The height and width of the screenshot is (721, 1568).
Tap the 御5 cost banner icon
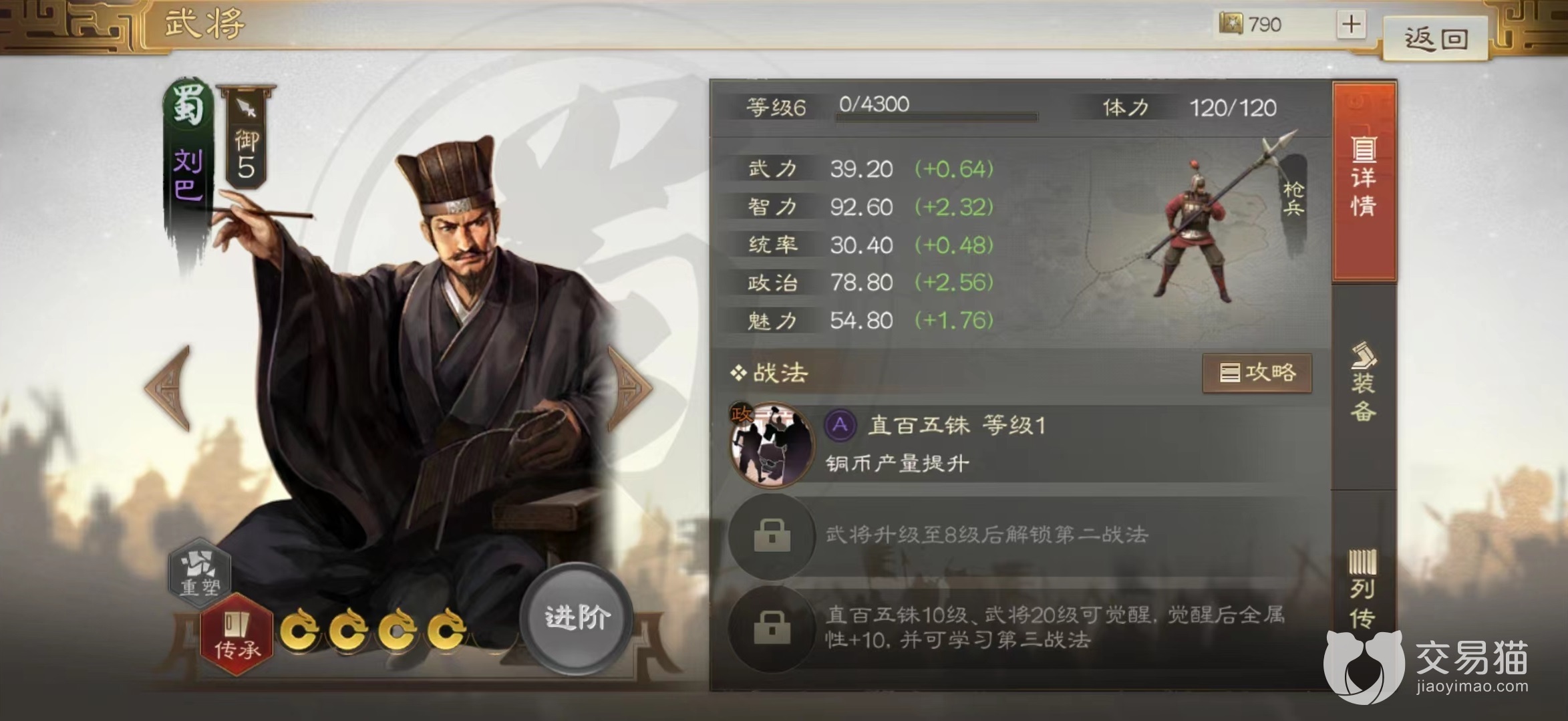point(246,137)
